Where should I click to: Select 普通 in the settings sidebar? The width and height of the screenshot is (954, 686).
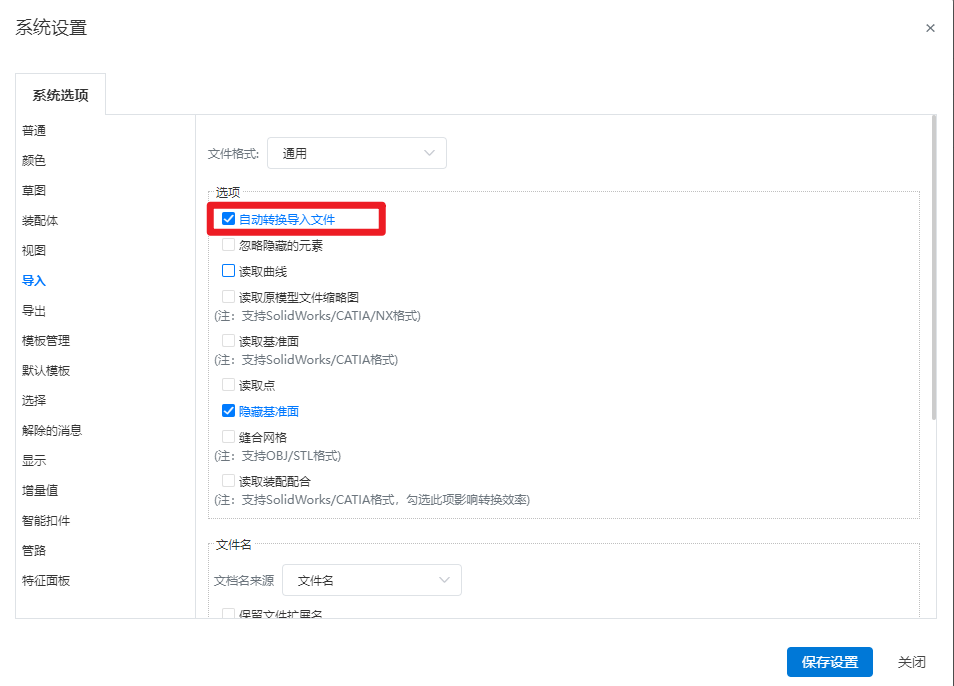[34, 131]
